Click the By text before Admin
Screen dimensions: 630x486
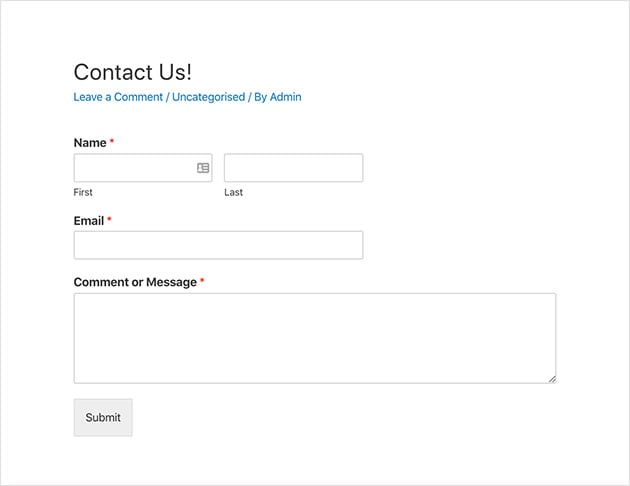pyautogui.click(x=259, y=97)
